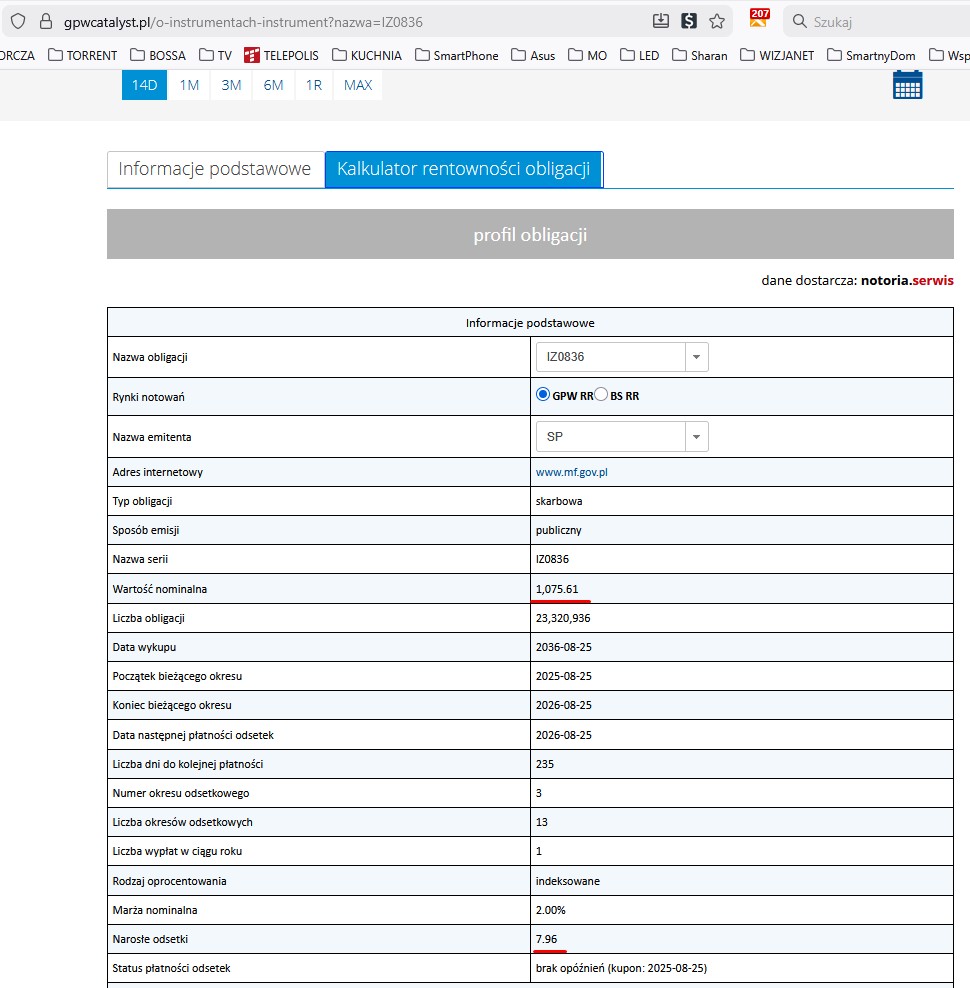The width and height of the screenshot is (970, 988).
Task: Switch to Informacje podstawowe tab
Action: pyautogui.click(x=215, y=169)
